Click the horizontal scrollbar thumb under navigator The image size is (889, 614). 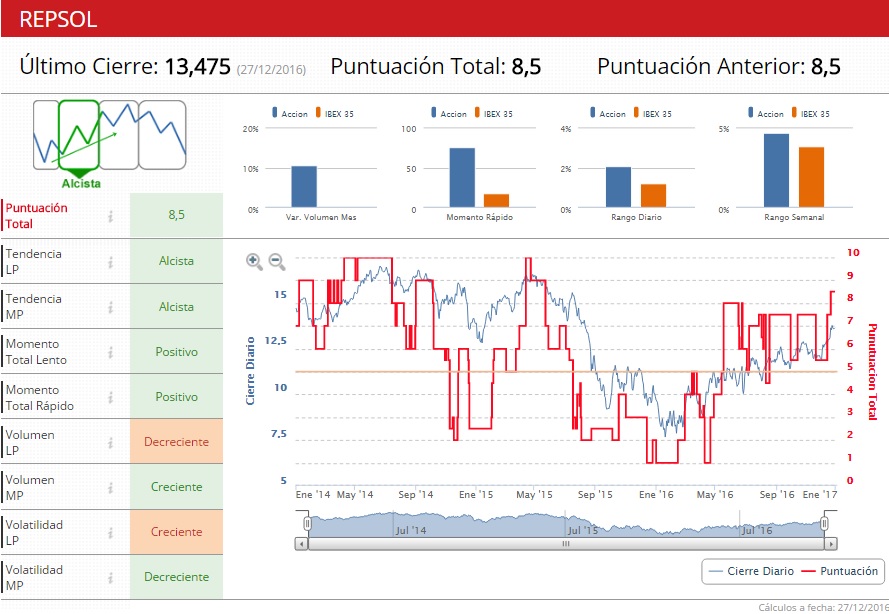click(x=566, y=544)
